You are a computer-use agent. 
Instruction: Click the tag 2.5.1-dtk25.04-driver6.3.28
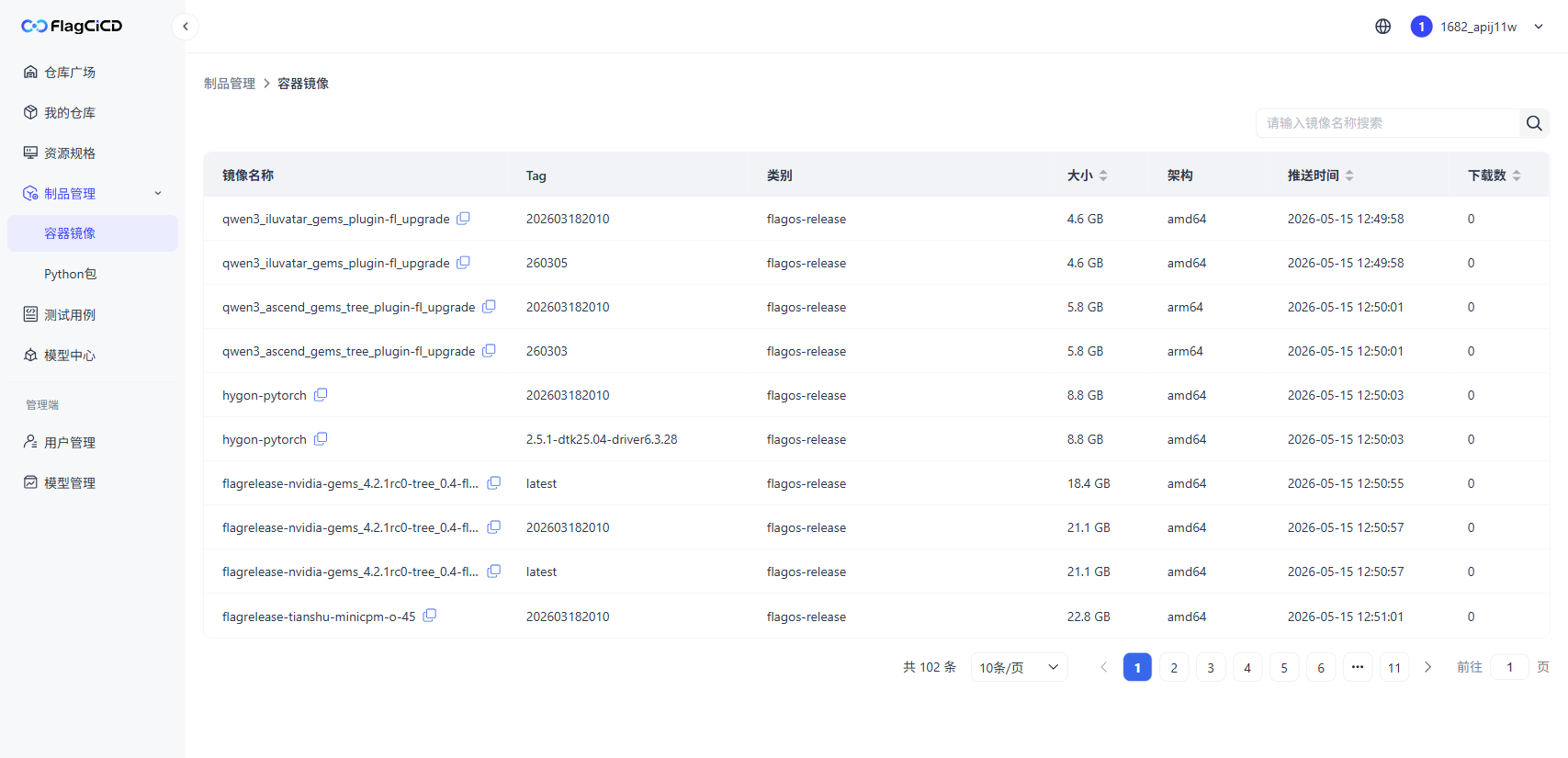(602, 439)
